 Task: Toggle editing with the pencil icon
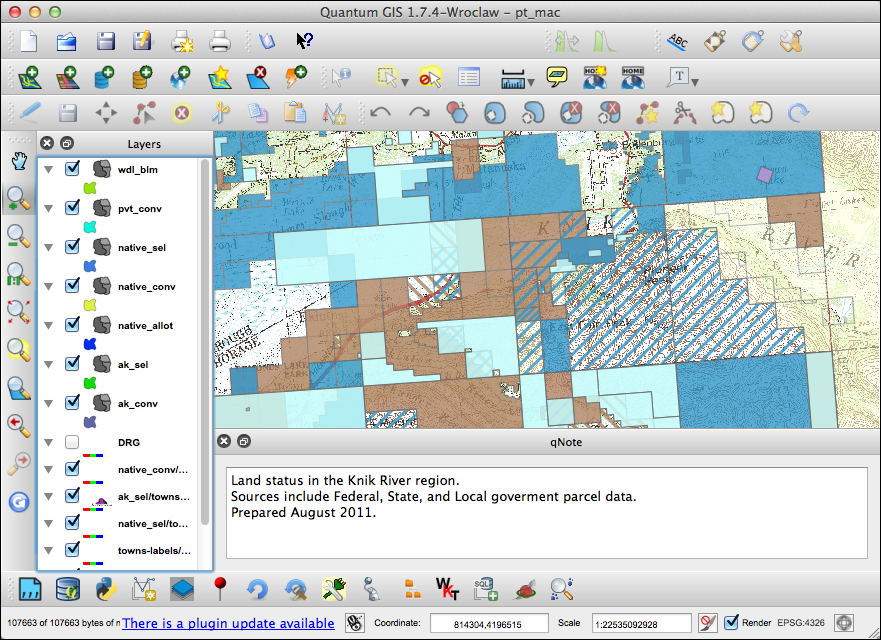[x=29, y=113]
